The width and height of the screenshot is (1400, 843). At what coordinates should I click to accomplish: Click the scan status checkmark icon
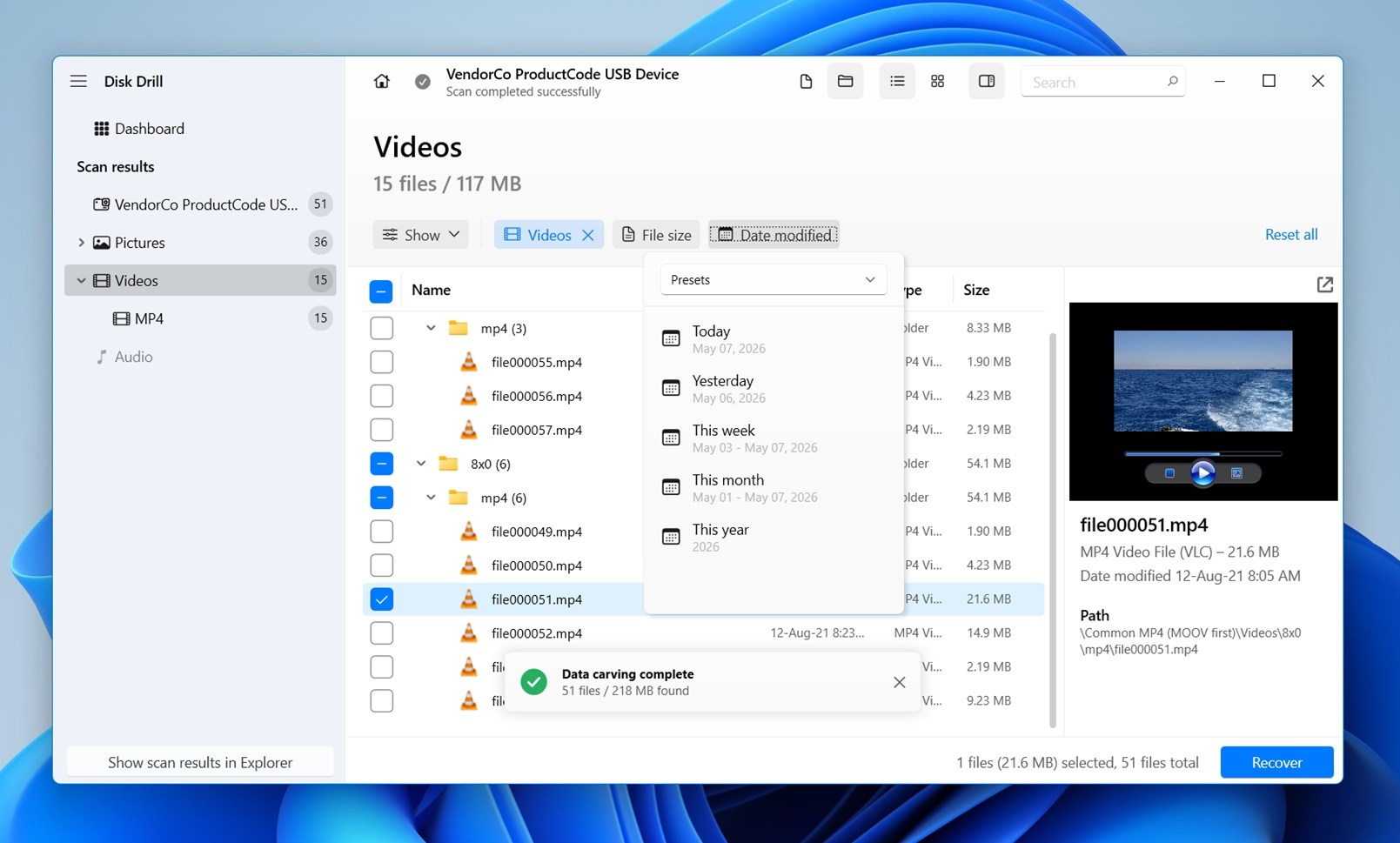(x=422, y=82)
